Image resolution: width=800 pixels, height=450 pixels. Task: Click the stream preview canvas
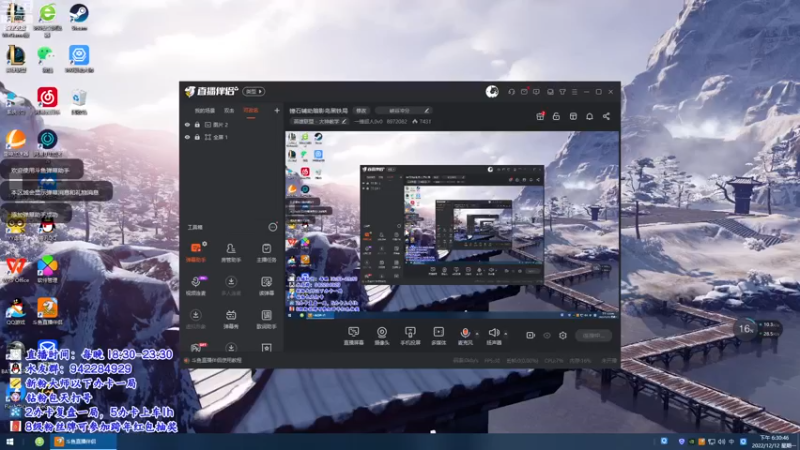tap(452, 226)
